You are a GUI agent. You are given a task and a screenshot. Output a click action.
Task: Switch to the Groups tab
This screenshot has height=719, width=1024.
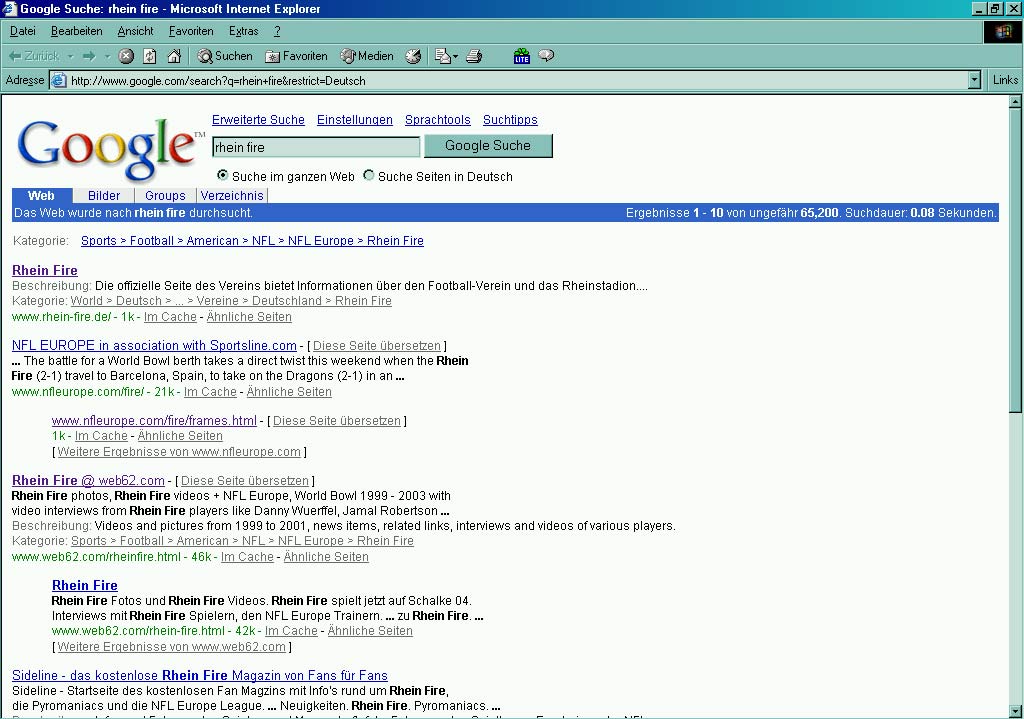[x=165, y=195]
